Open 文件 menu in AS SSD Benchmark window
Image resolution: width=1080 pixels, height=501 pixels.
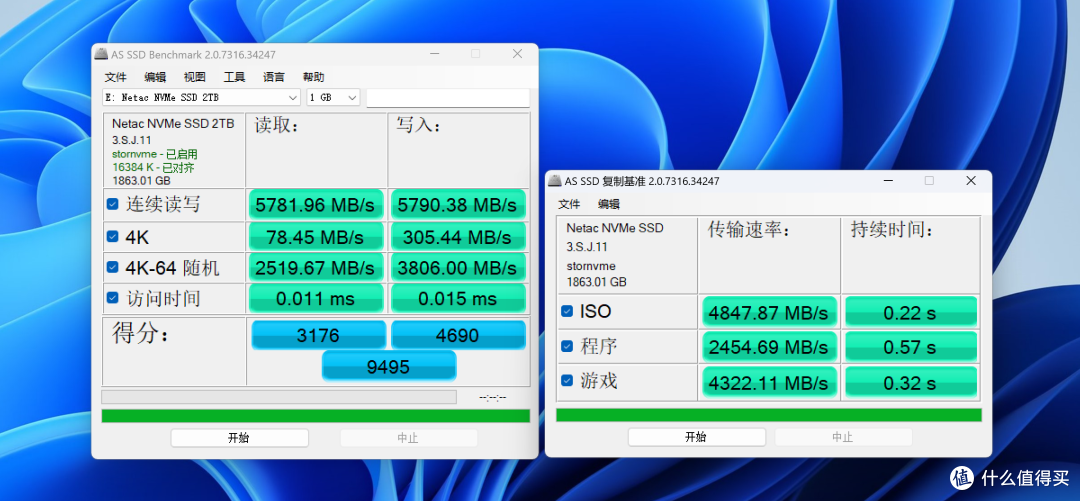[116, 76]
